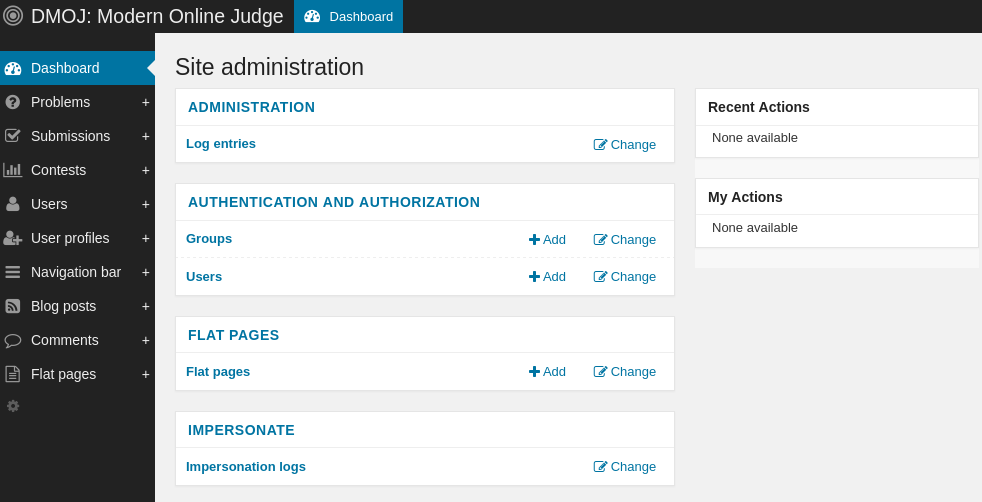Select Flat pages in the sidebar menu
This screenshot has height=502, width=982.
(63, 374)
